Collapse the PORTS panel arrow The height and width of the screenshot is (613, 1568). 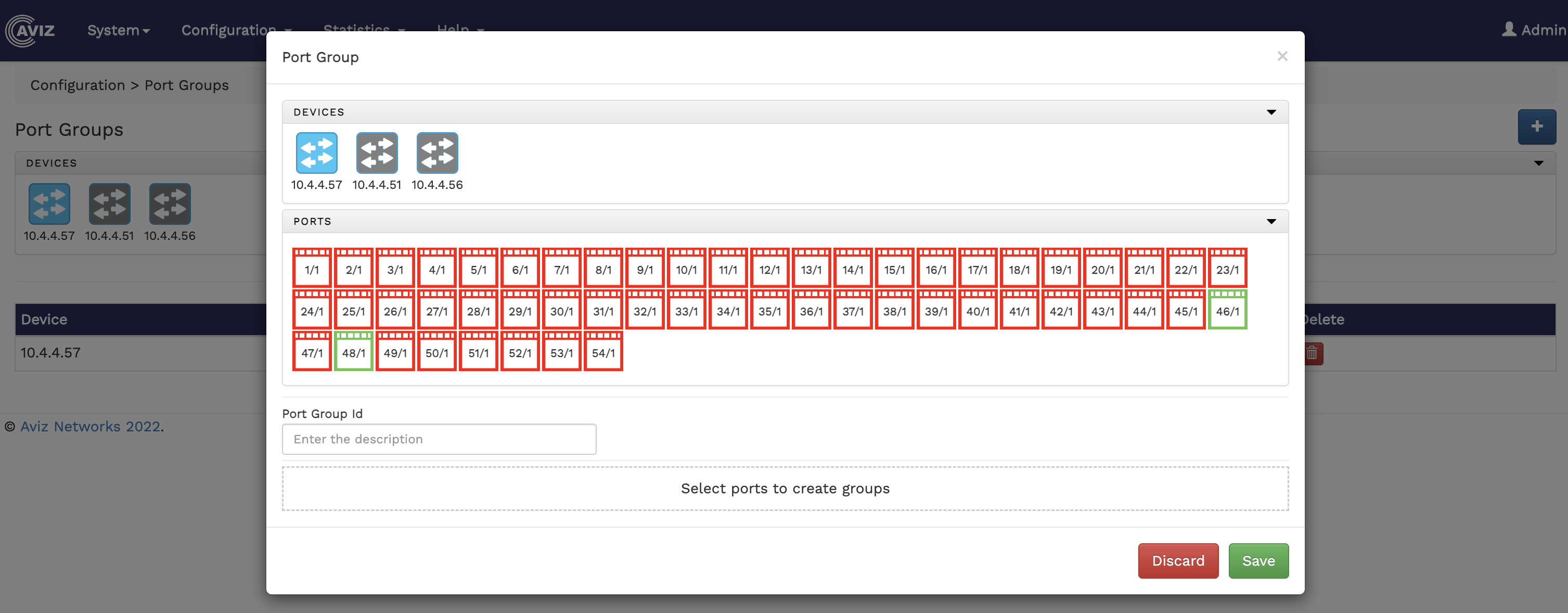[1271, 222]
